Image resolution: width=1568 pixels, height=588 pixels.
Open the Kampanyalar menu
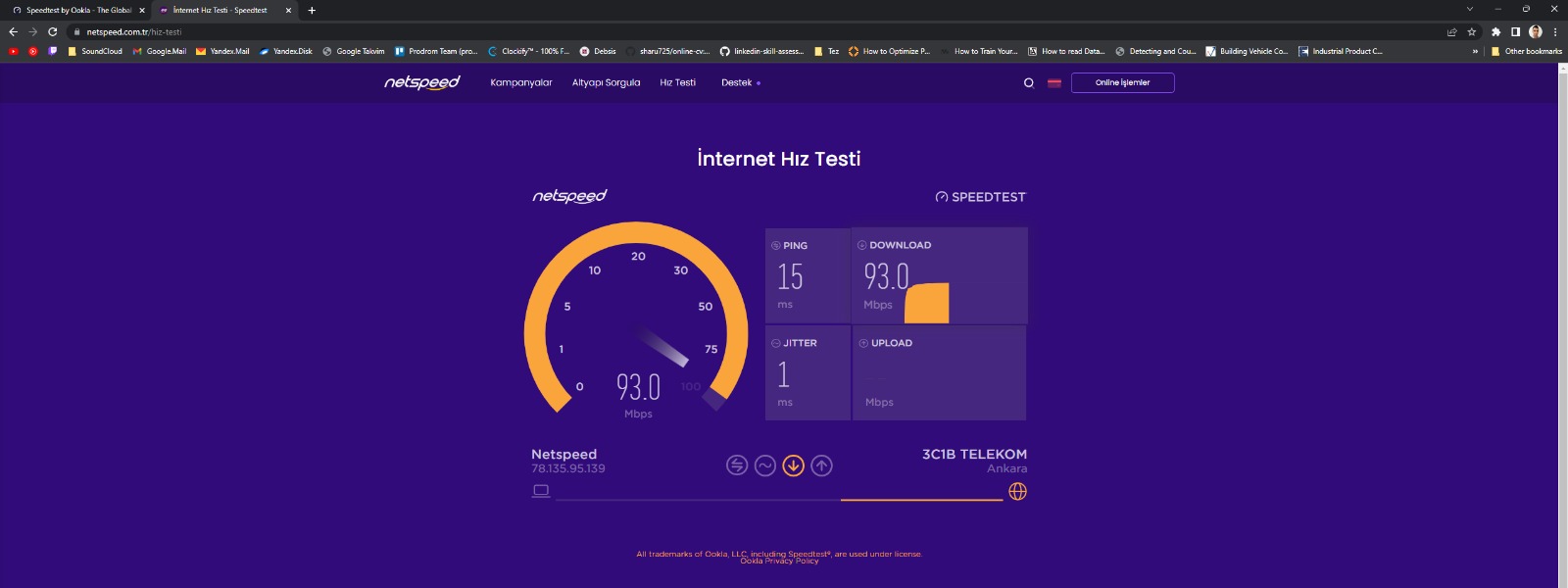click(521, 82)
